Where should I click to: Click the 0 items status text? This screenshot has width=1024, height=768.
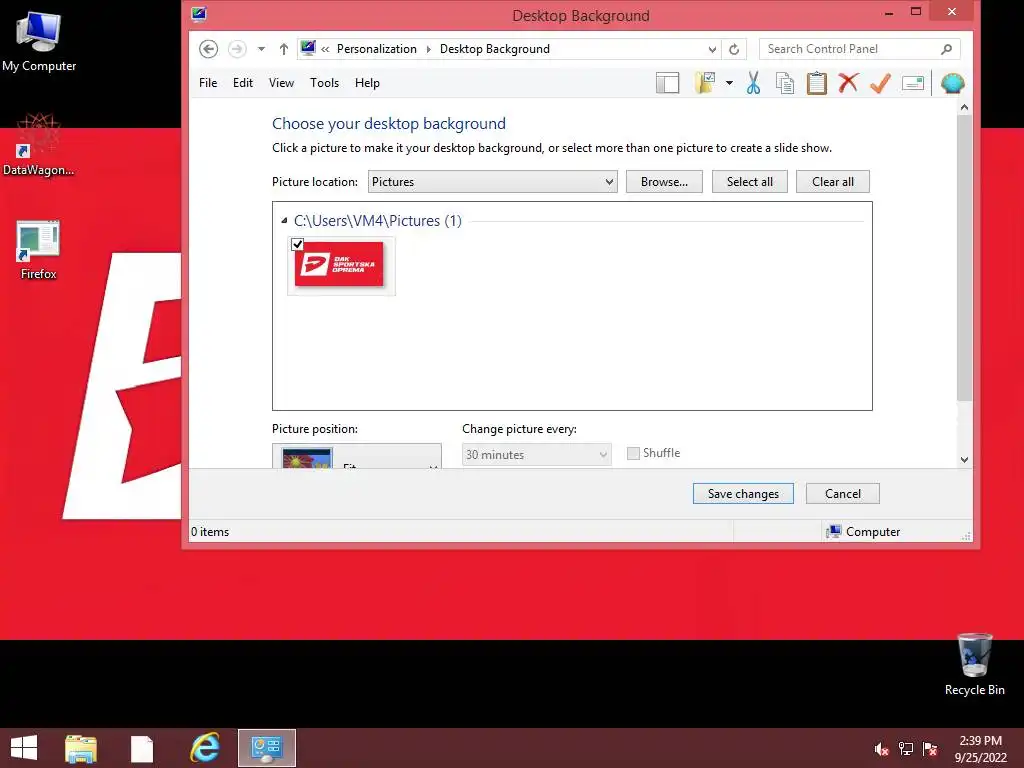tap(210, 532)
